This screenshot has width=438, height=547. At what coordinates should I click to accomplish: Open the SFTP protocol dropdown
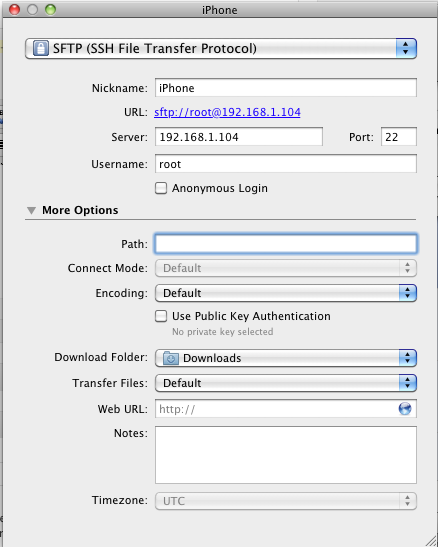[x=221, y=48]
